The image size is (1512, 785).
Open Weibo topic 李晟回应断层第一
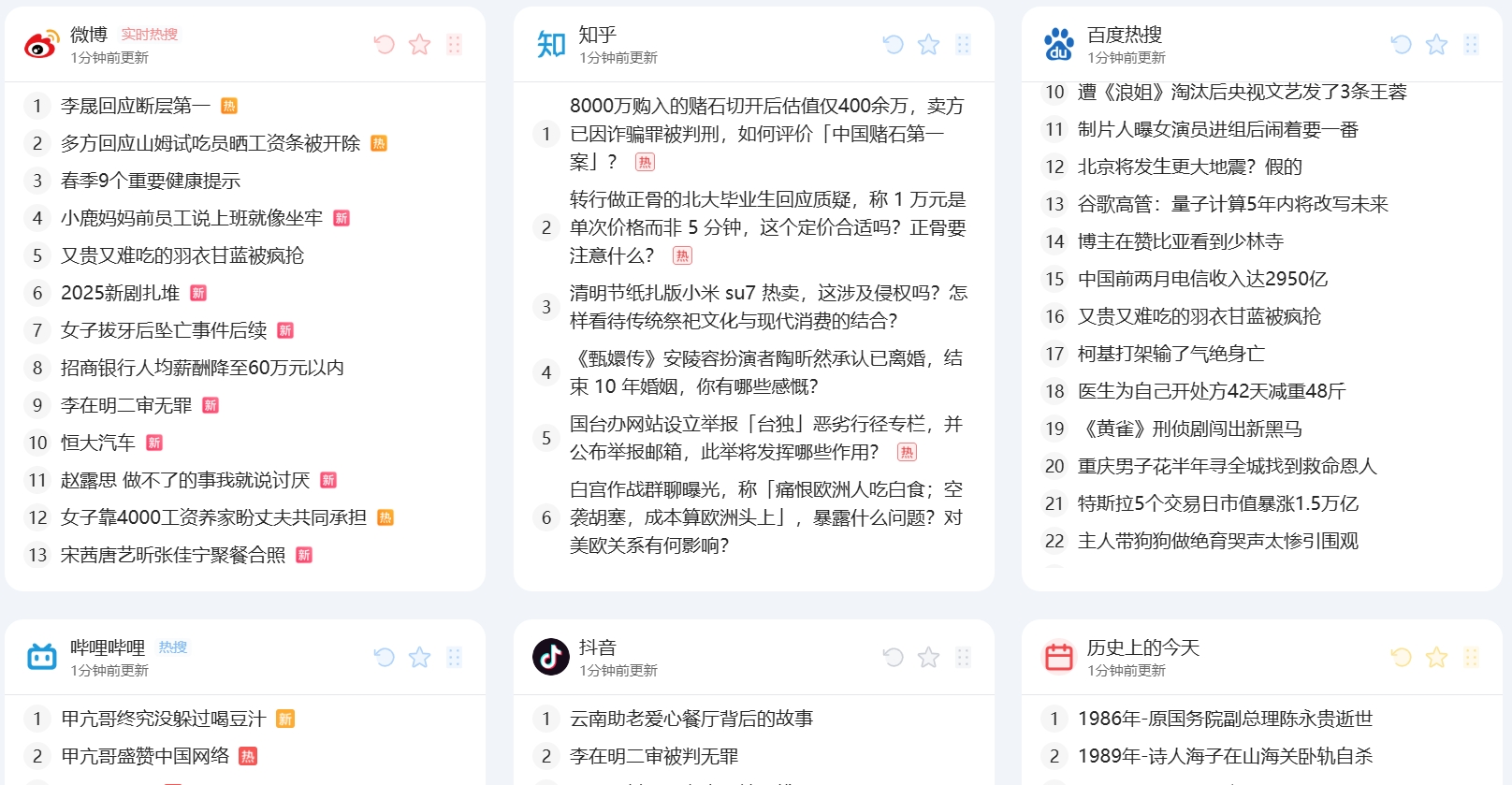click(x=136, y=106)
